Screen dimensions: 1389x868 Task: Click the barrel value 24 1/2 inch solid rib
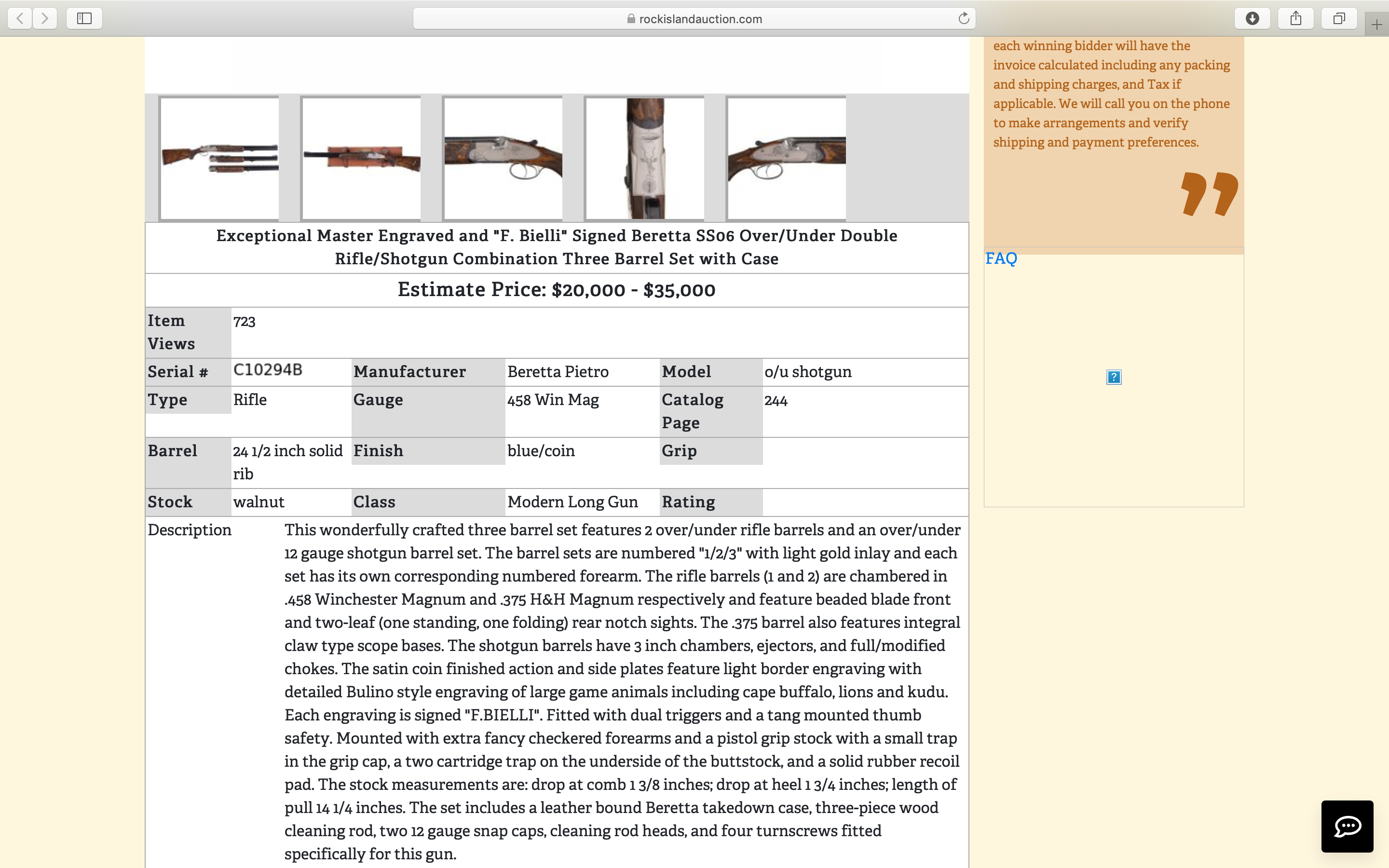coord(288,463)
